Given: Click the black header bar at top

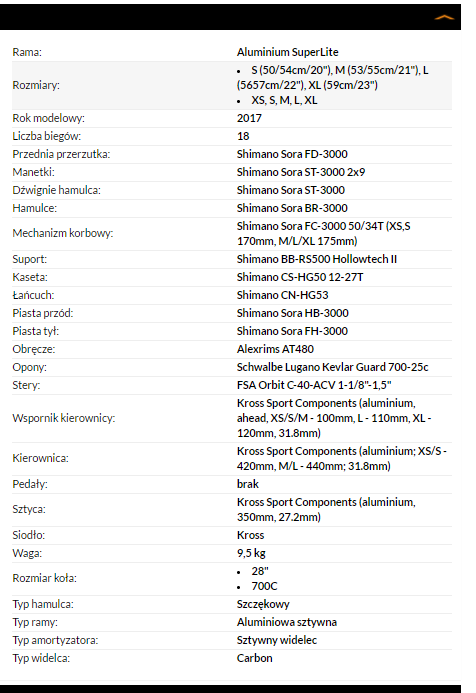Looking at the screenshot, I should click(x=230, y=17).
